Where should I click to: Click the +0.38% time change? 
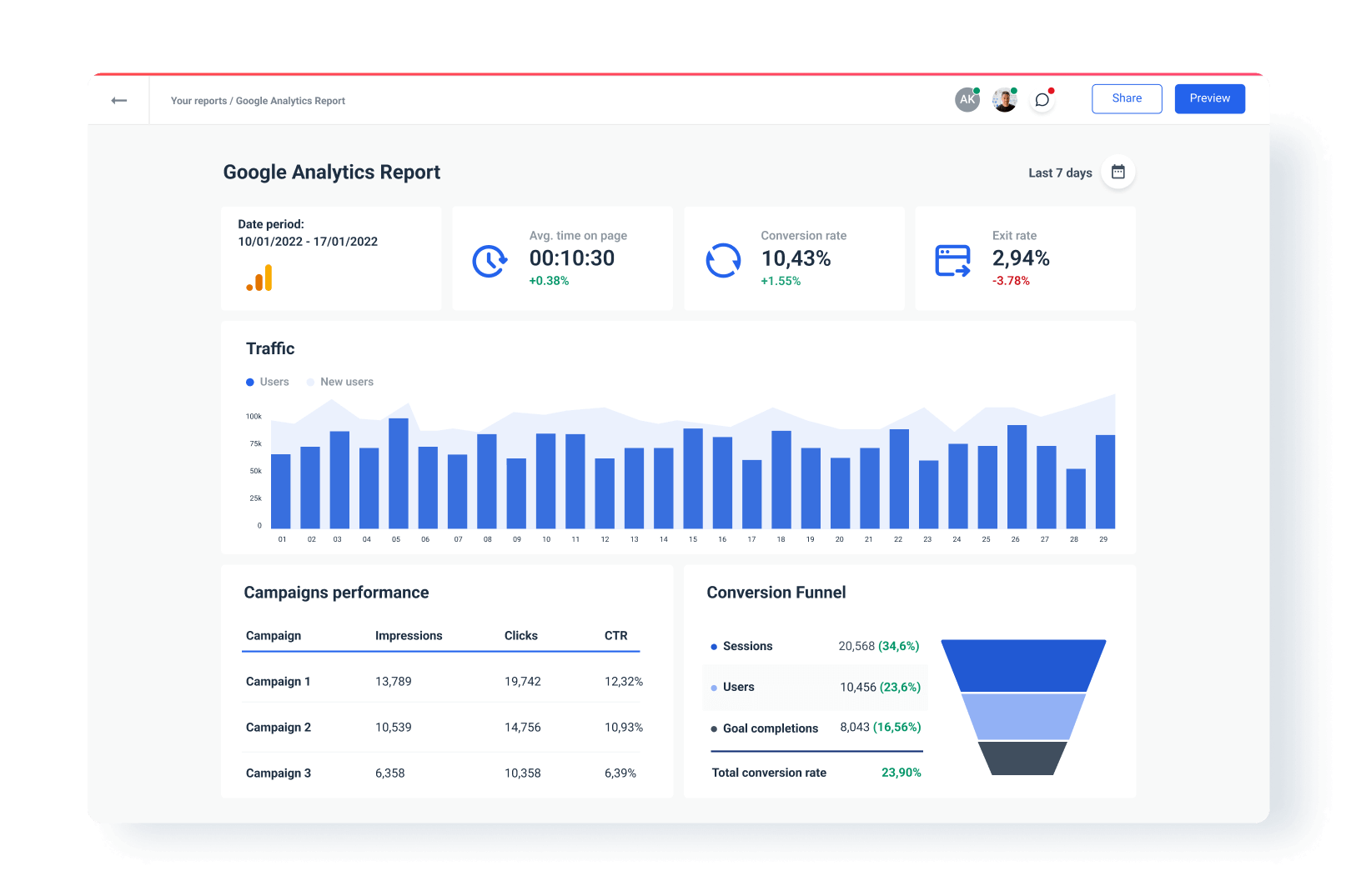click(x=549, y=281)
